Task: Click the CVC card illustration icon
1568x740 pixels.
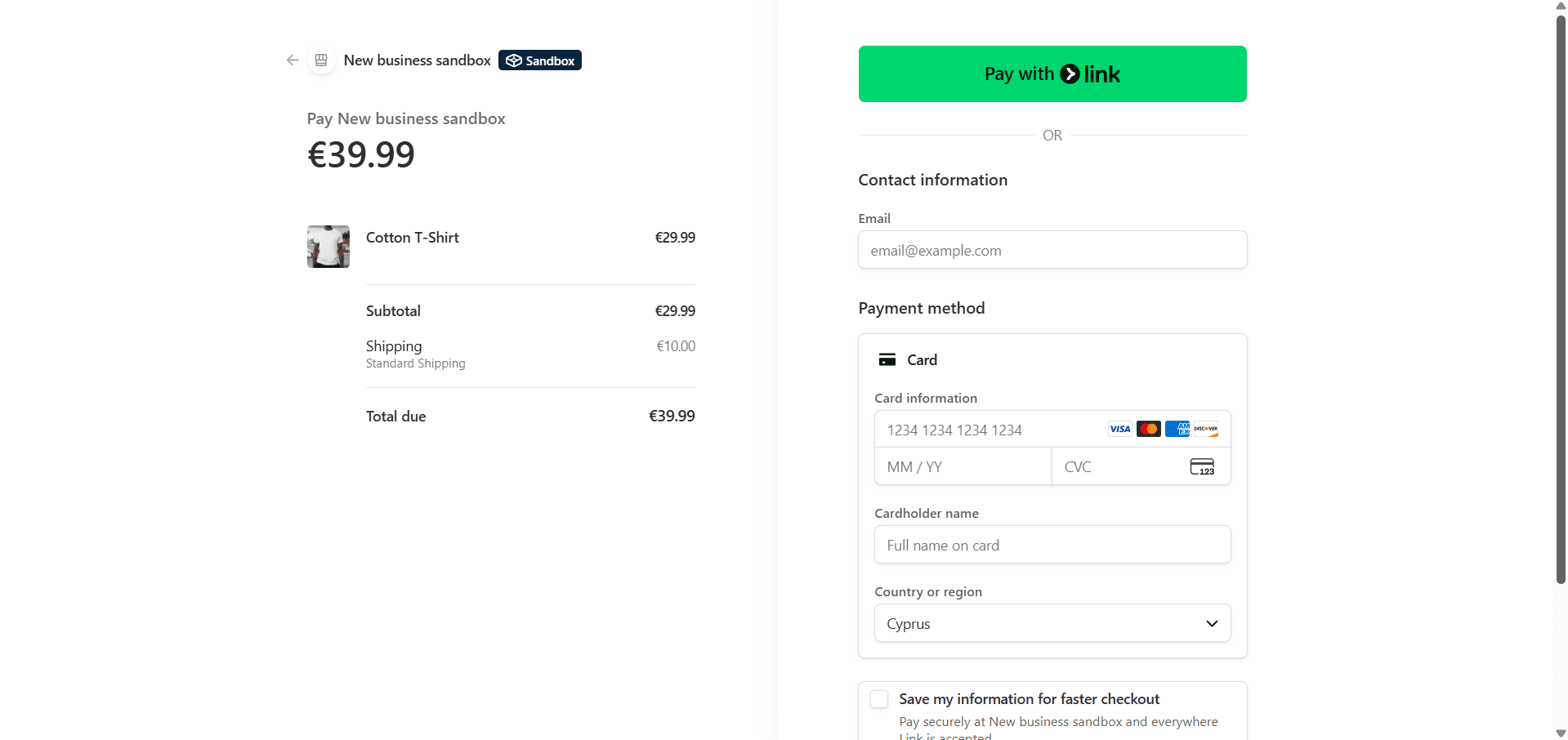Action: pos(1202,466)
